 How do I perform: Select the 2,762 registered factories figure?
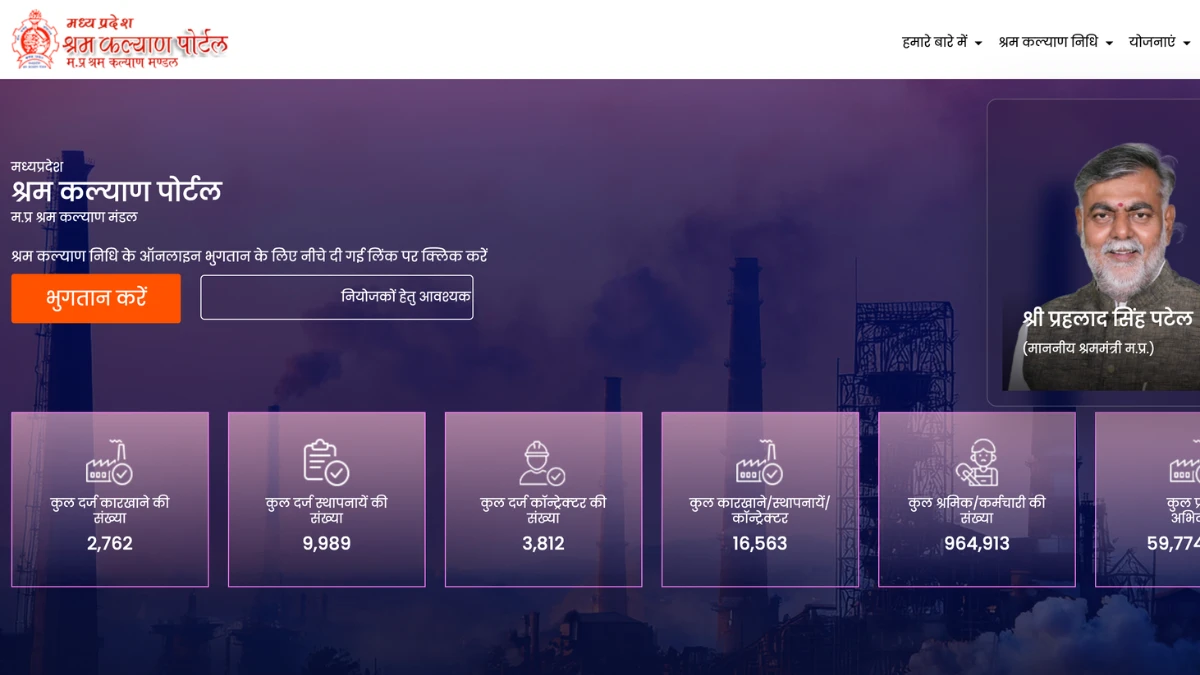point(110,544)
